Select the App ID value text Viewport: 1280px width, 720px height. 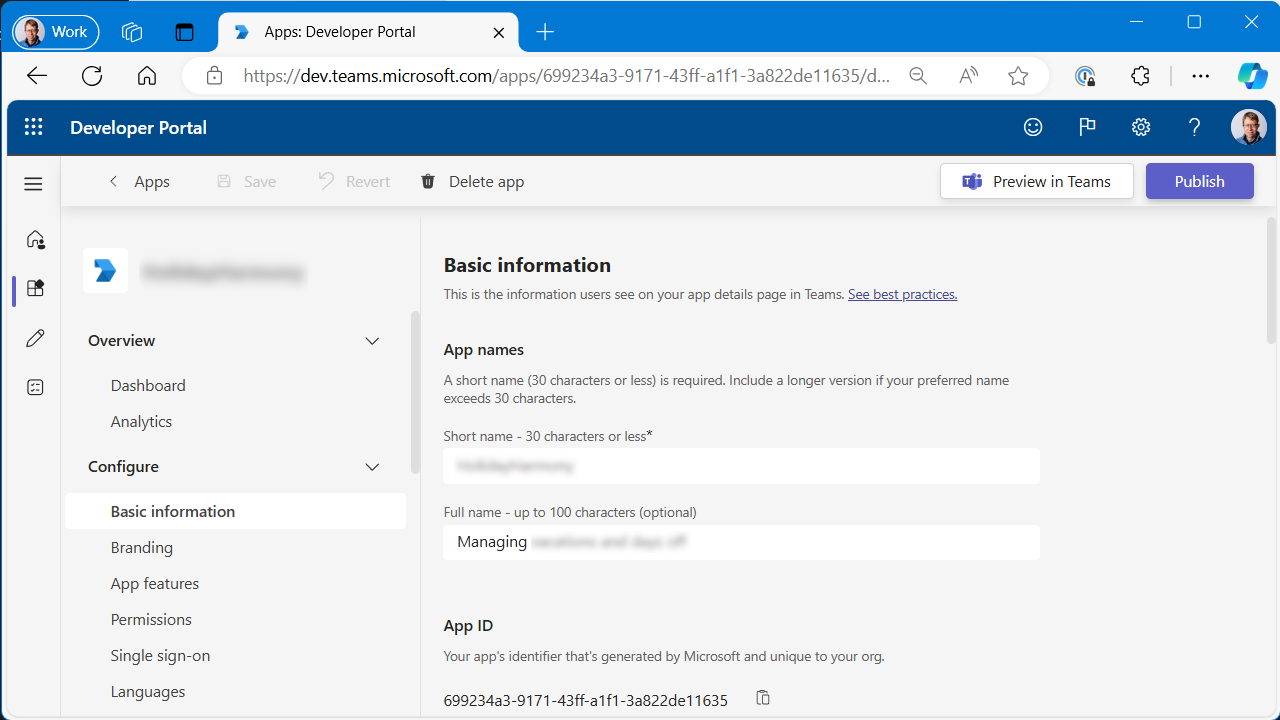tap(586, 700)
